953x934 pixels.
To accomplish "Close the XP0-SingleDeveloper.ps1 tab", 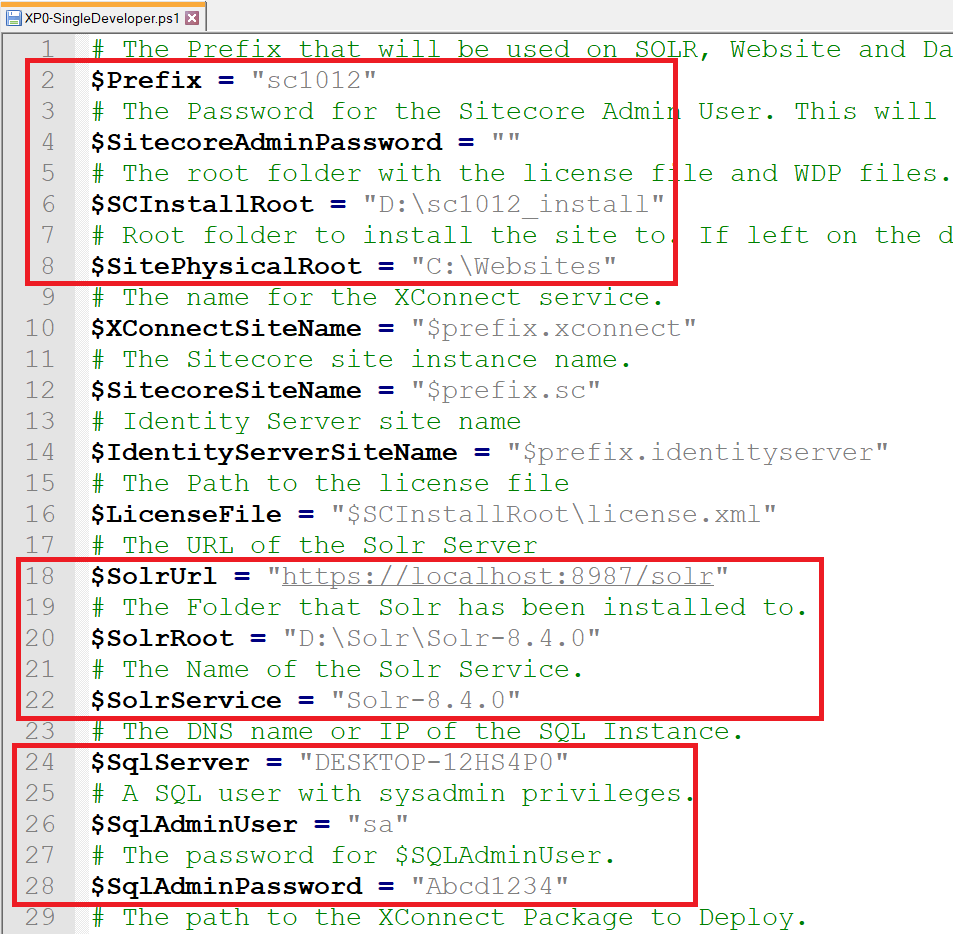I will (192, 18).
